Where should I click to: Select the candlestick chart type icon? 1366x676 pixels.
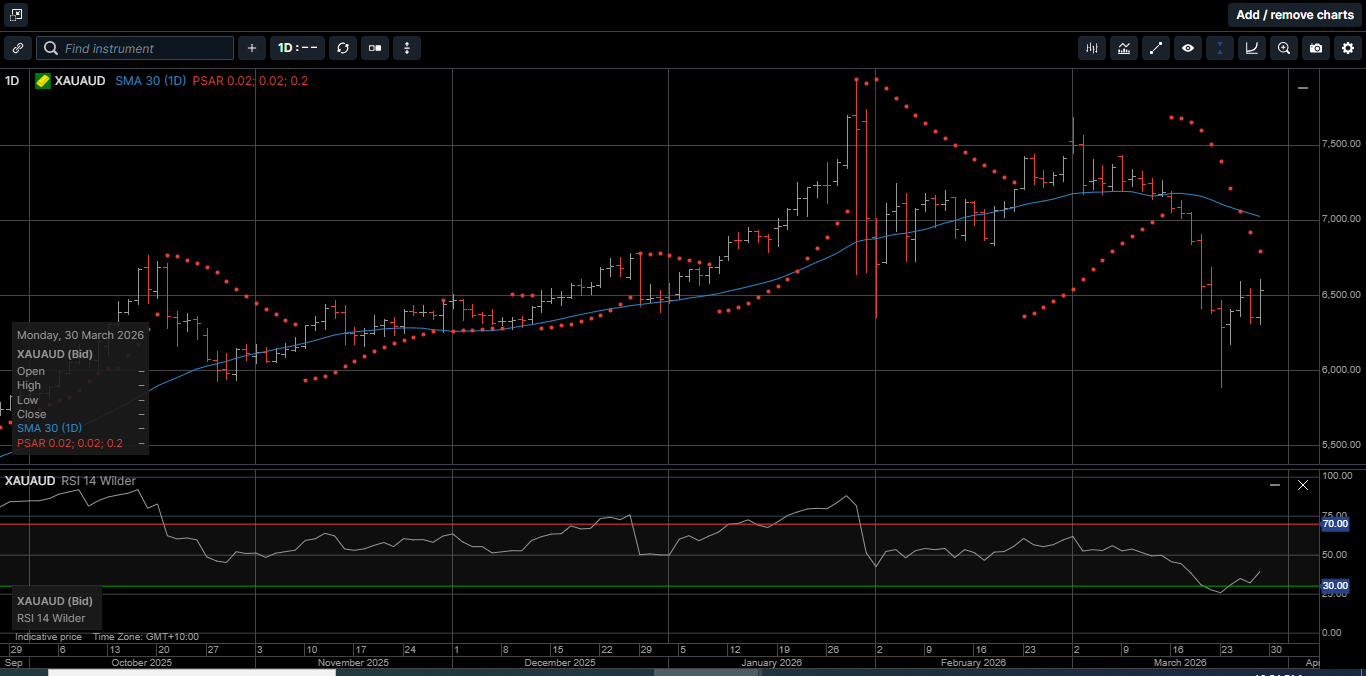[1091, 47]
